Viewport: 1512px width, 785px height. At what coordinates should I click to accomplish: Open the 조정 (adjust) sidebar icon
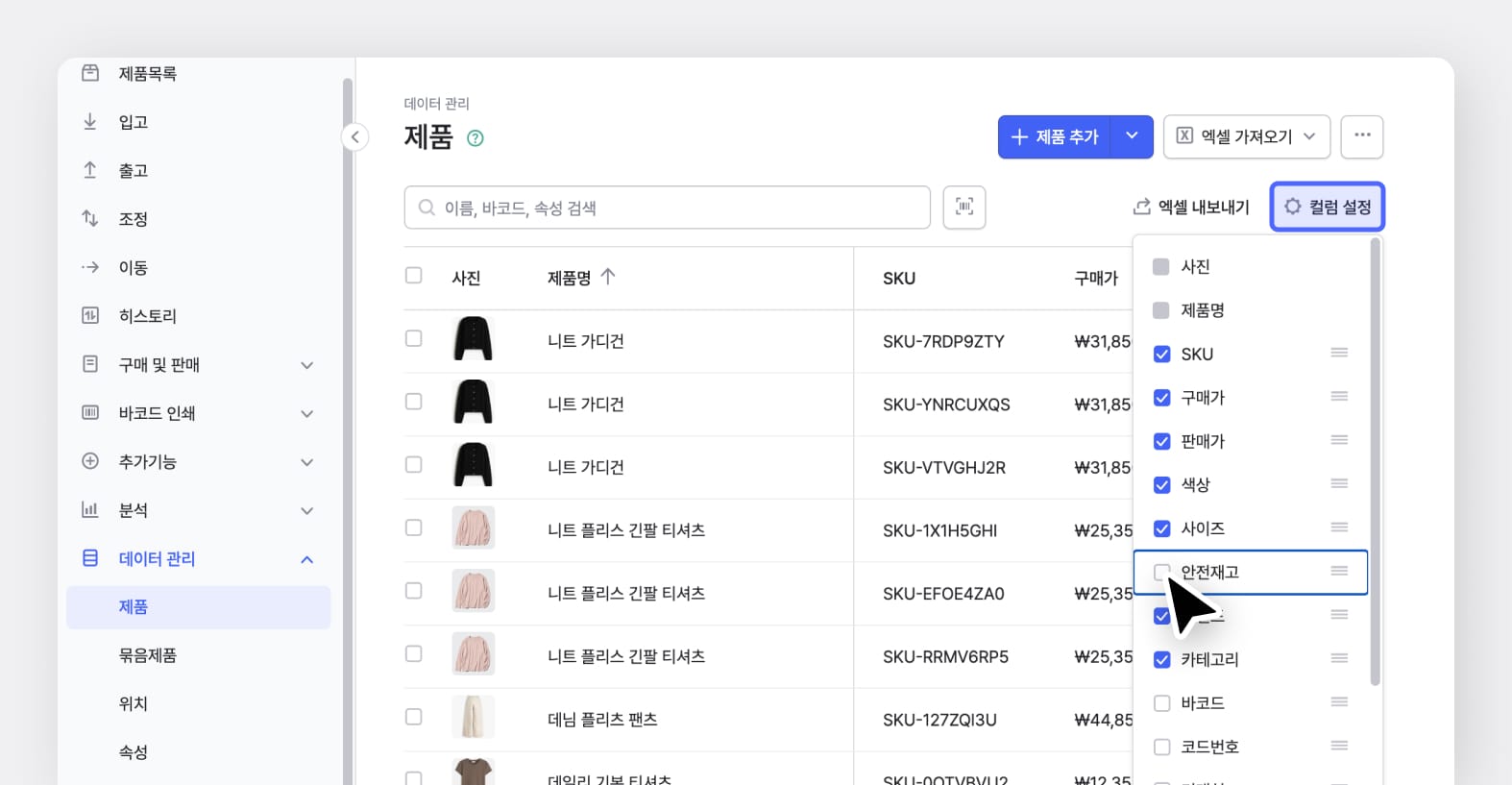89,218
